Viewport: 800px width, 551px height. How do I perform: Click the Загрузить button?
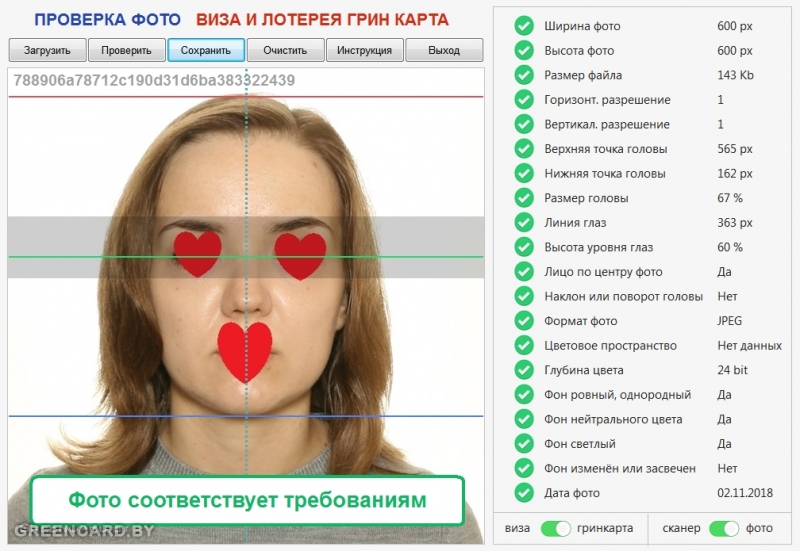tap(47, 51)
